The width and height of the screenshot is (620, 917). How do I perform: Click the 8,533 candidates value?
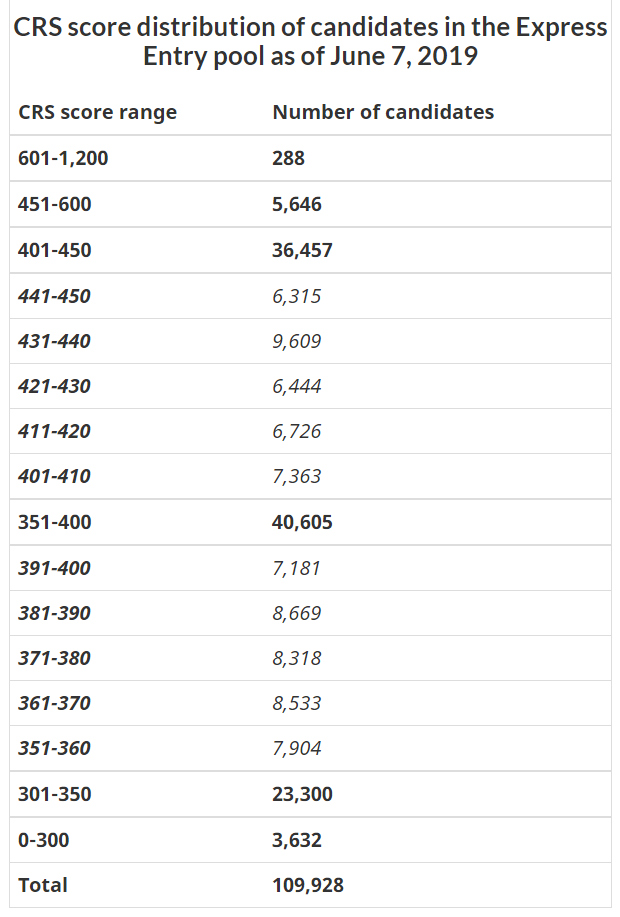point(297,703)
